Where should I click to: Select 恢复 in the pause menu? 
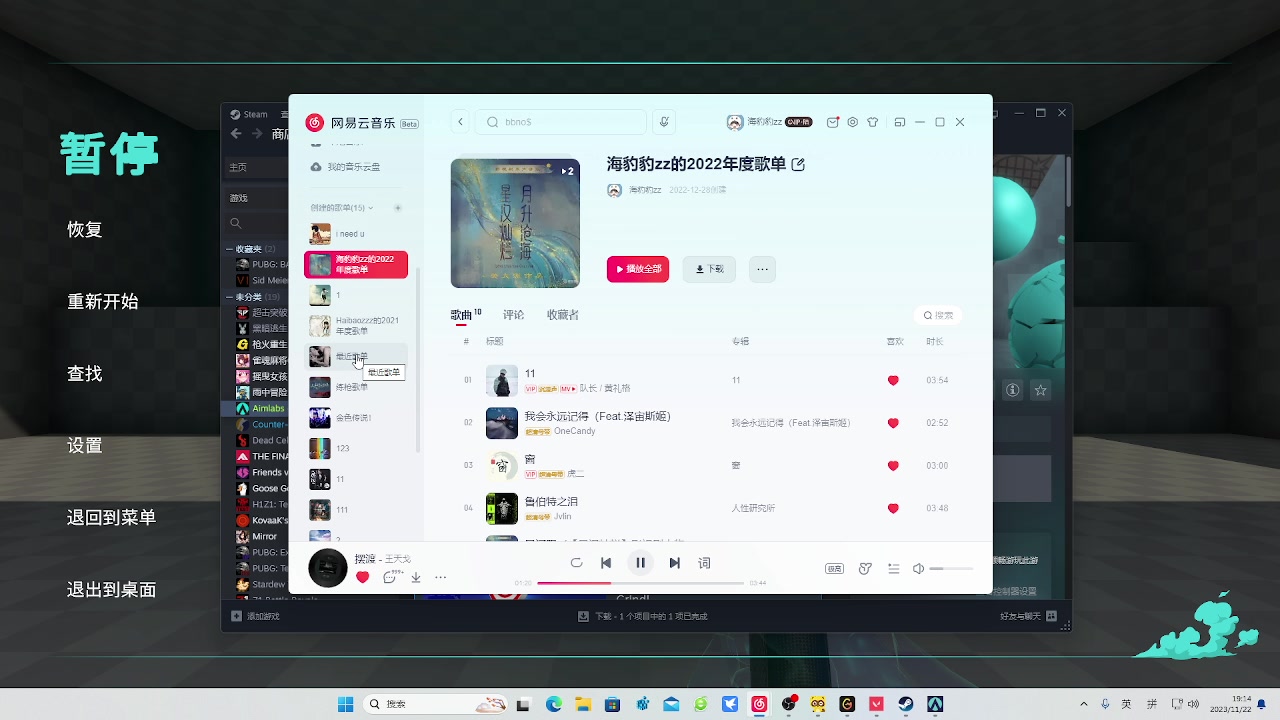coord(85,229)
